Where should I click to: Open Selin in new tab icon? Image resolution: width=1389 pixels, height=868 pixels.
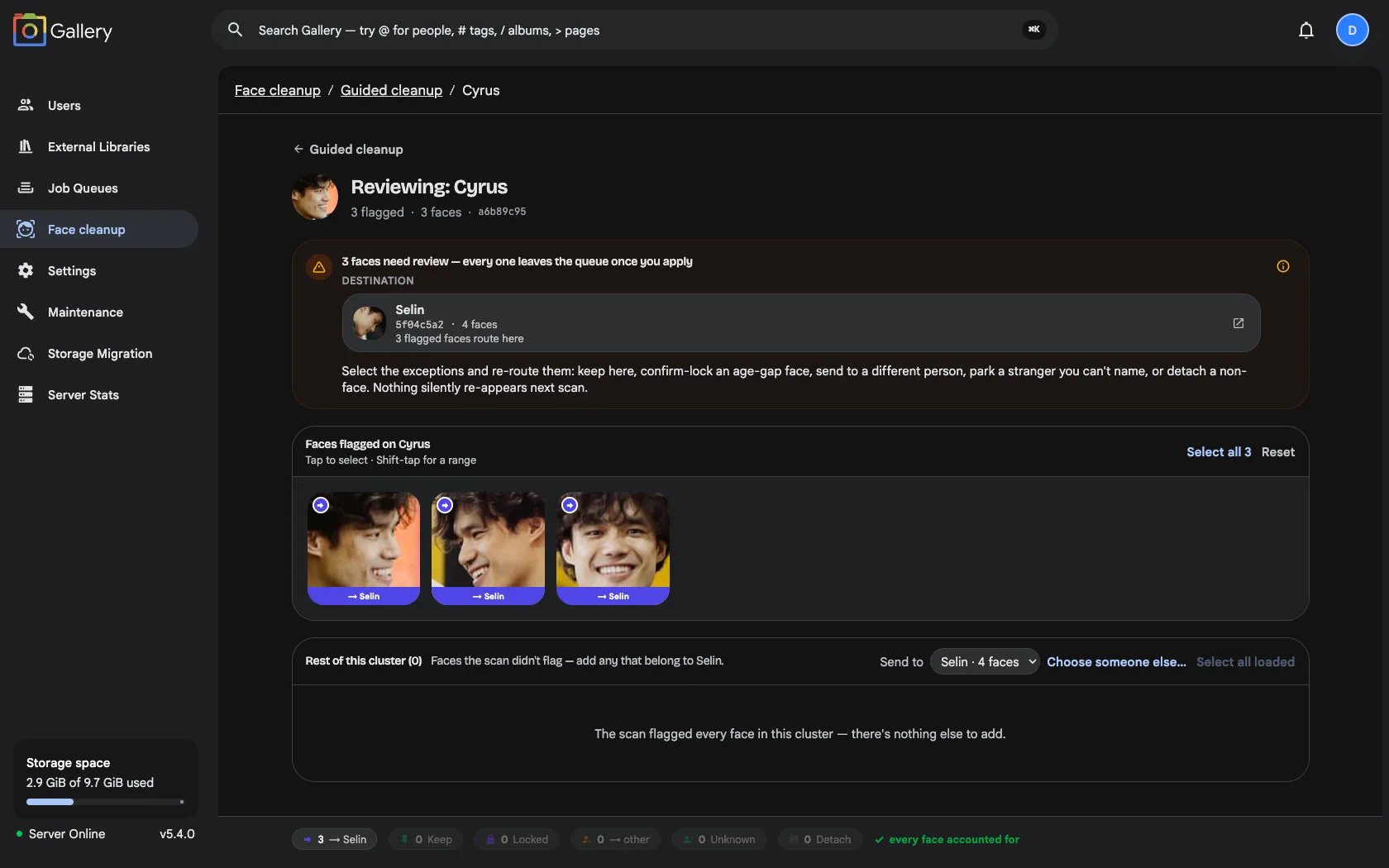point(1239,323)
